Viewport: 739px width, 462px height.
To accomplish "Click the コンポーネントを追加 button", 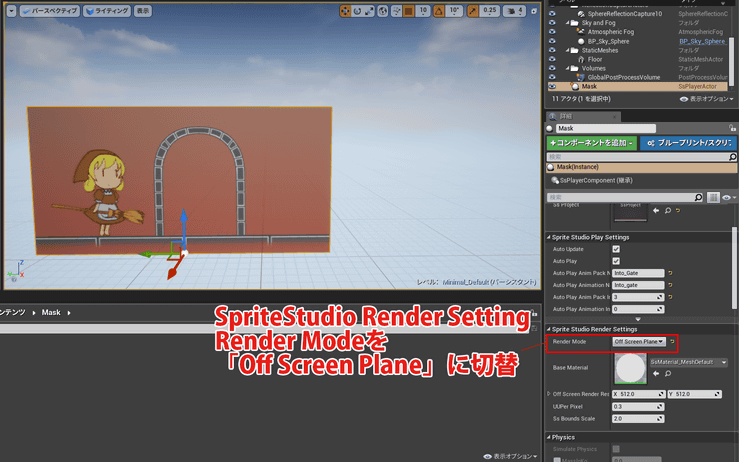I will click(591, 143).
